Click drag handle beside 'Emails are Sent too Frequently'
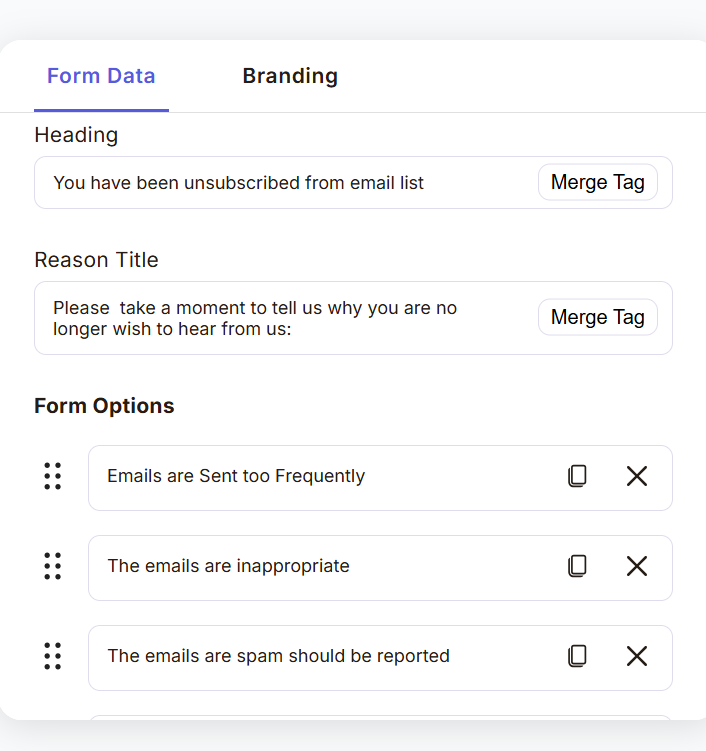The height and width of the screenshot is (751, 706). (53, 476)
